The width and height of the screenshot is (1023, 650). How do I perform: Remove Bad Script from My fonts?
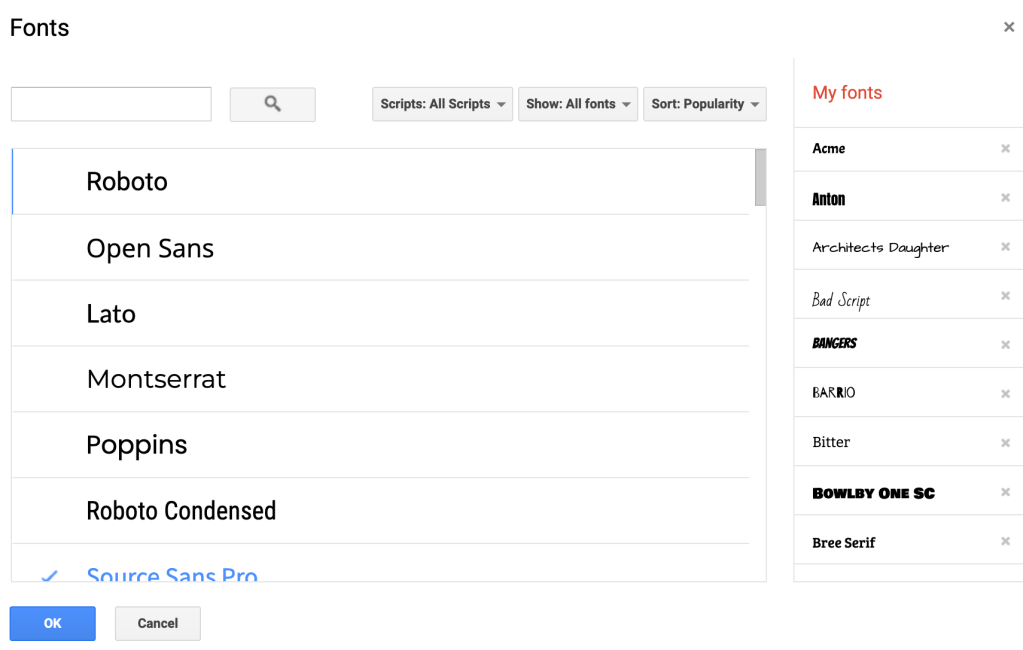(1005, 296)
